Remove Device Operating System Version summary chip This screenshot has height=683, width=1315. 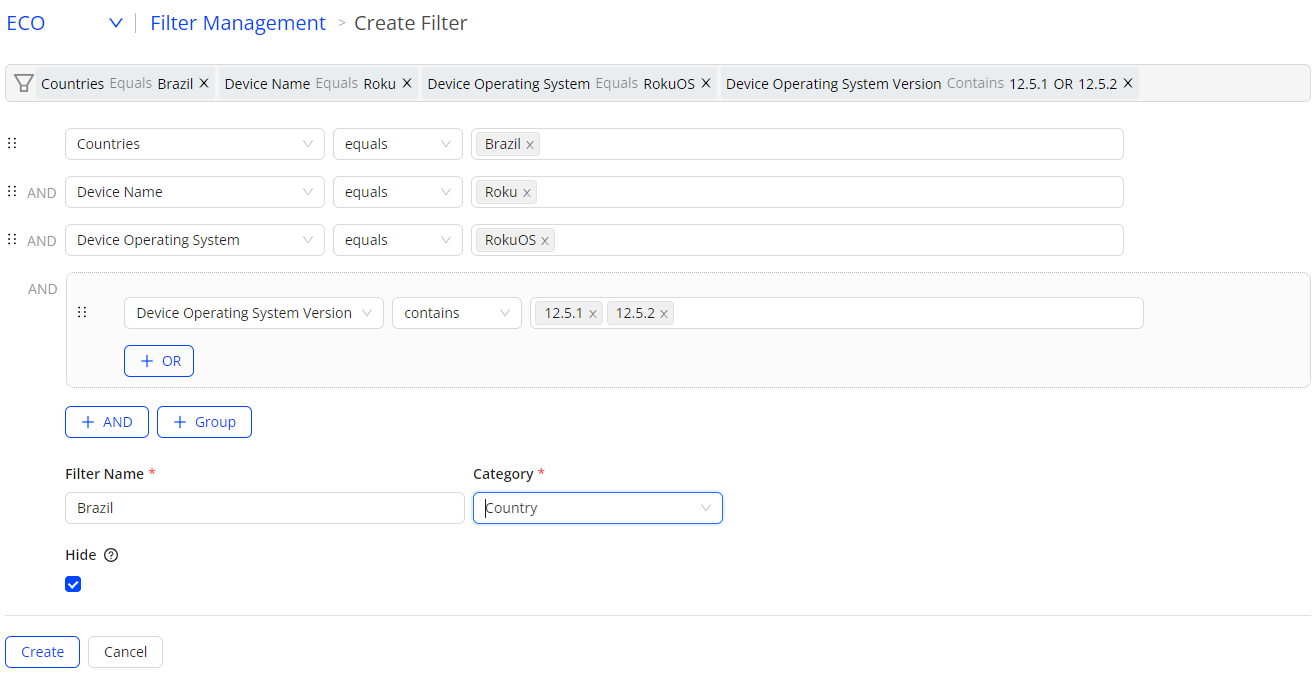[x=1128, y=83]
